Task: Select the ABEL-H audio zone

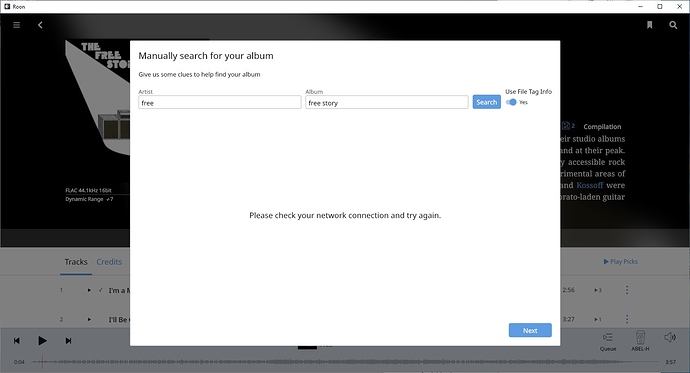Action: click(x=640, y=341)
